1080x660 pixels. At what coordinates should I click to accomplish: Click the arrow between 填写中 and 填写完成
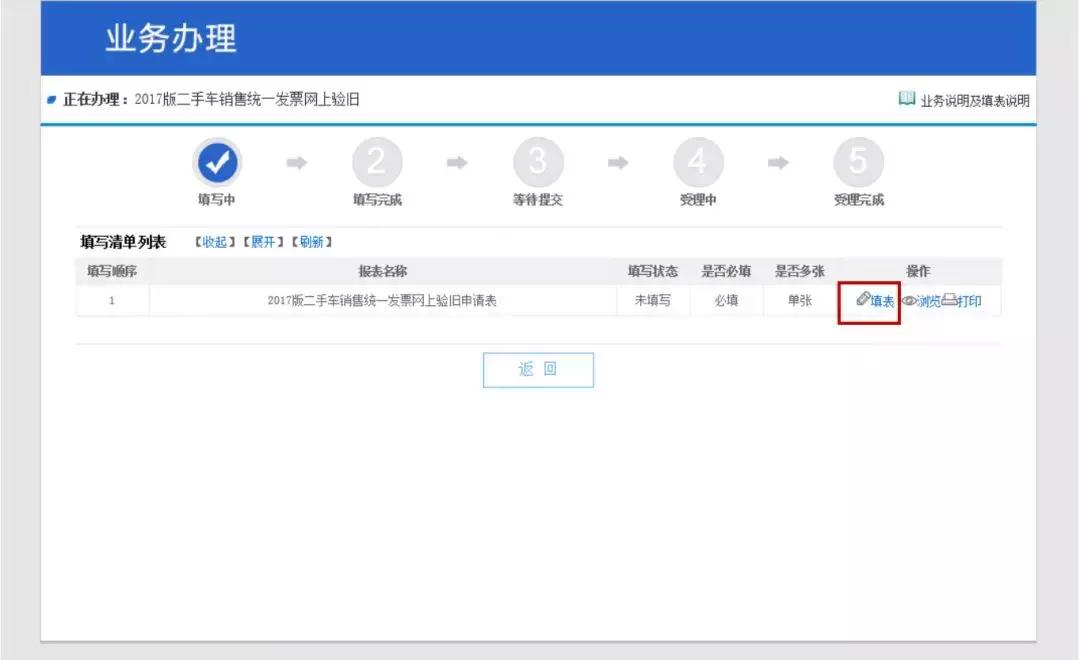click(296, 160)
